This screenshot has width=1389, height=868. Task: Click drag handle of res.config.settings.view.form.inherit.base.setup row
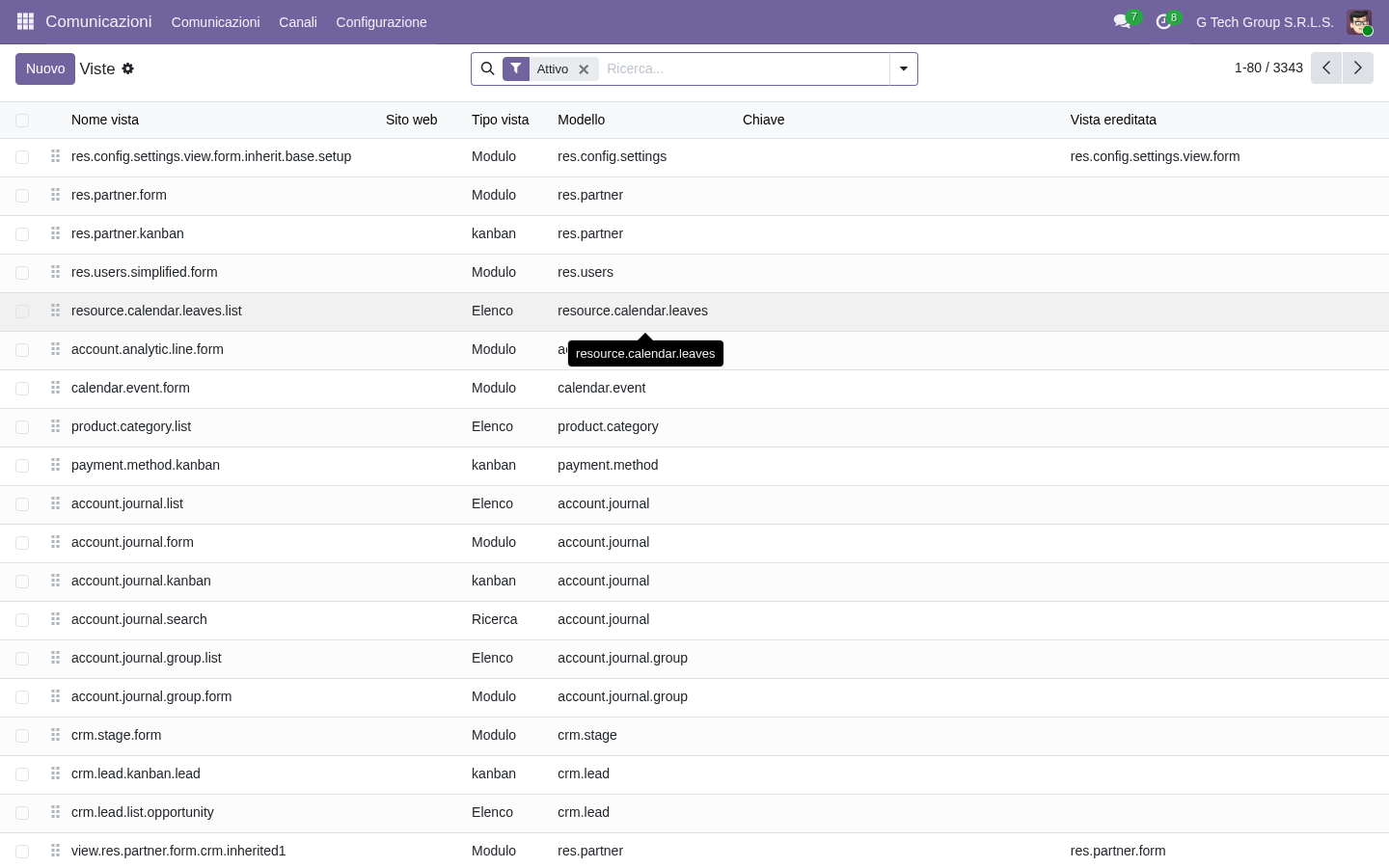click(x=55, y=156)
